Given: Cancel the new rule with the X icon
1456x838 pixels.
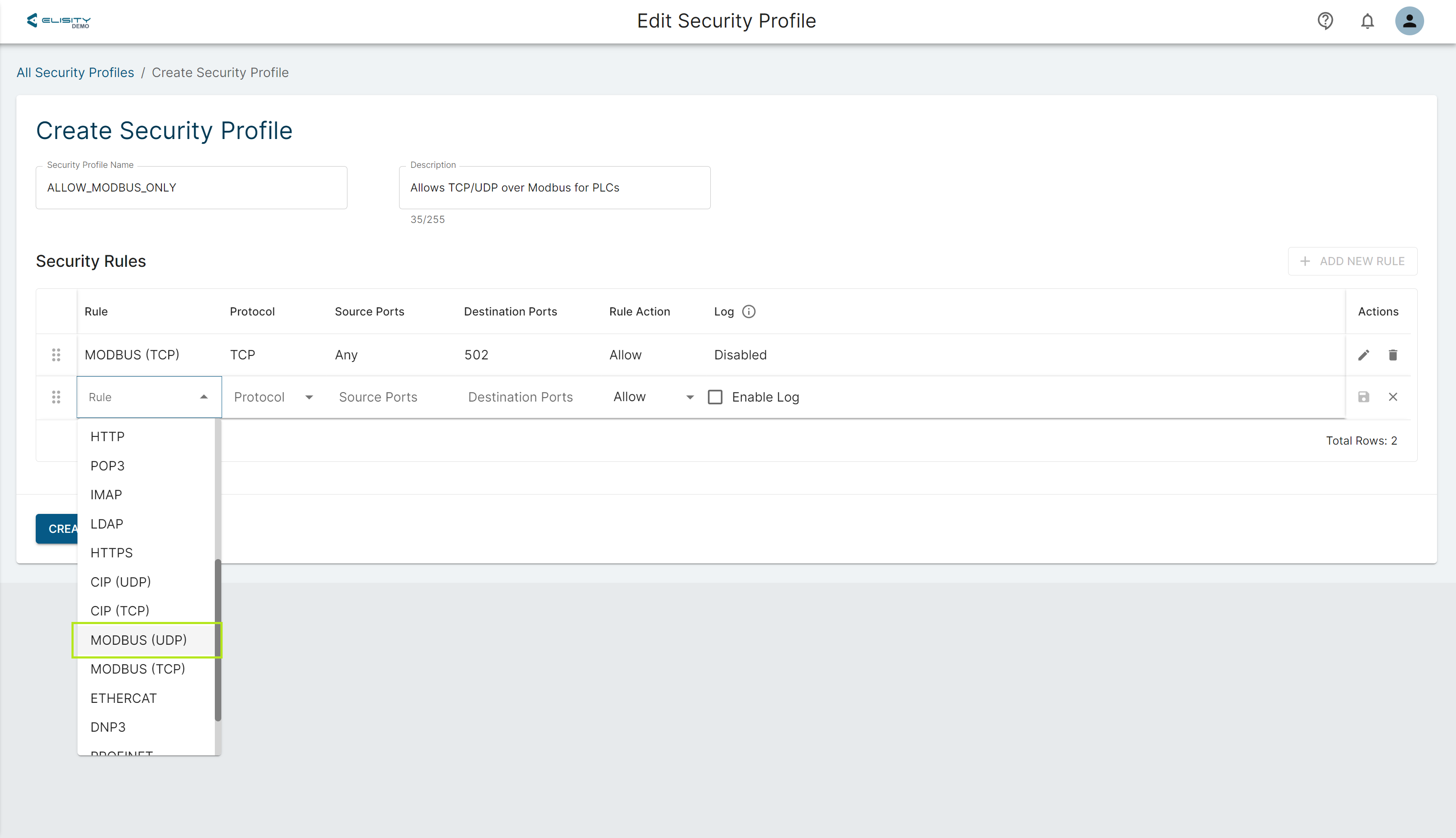Looking at the screenshot, I should (1393, 397).
